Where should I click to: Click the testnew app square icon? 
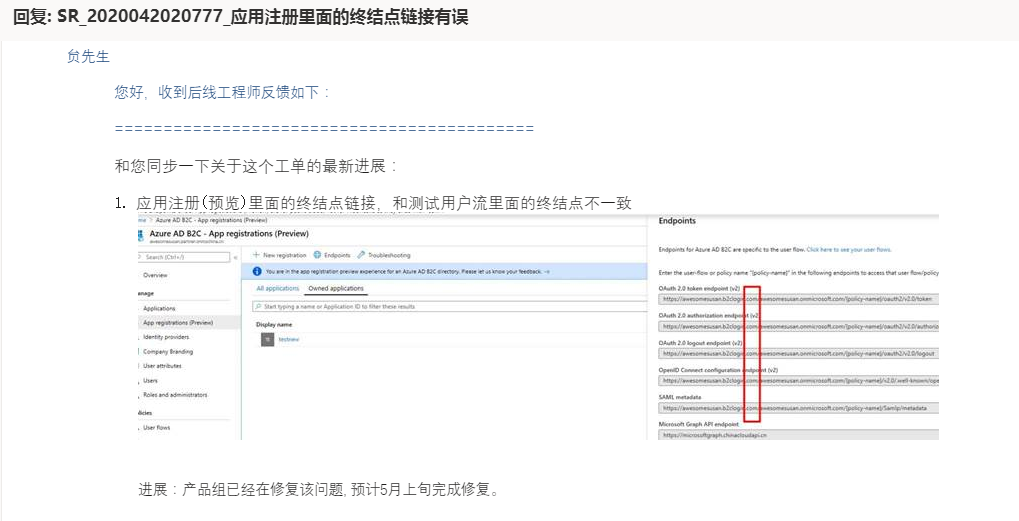click(267, 339)
